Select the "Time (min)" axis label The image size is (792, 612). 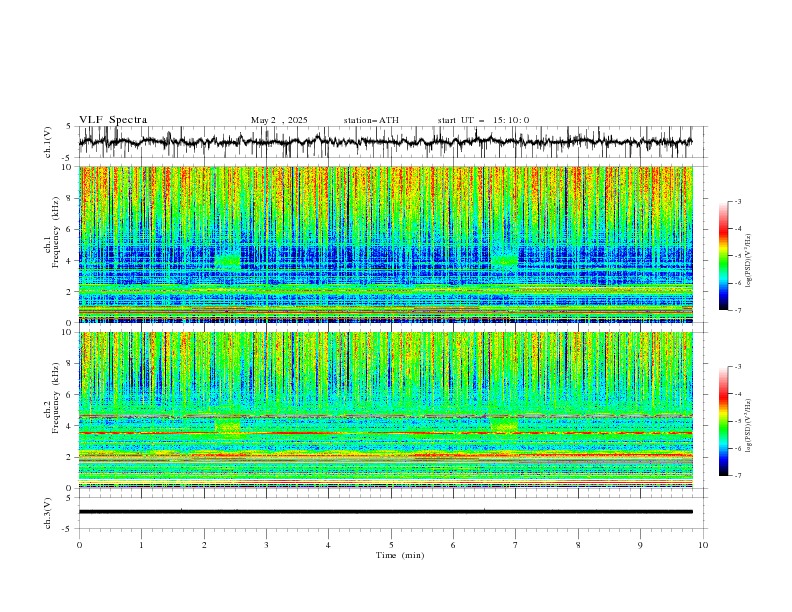400,555
